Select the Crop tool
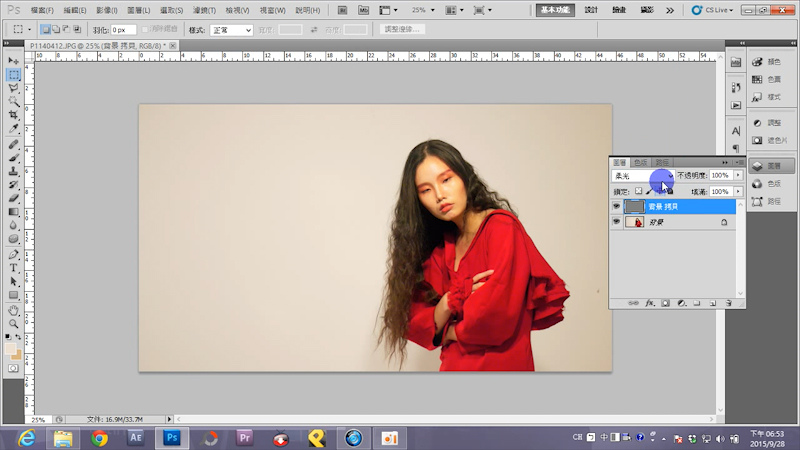Image resolution: width=800 pixels, height=450 pixels. pyautogui.click(x=13, y=115)
